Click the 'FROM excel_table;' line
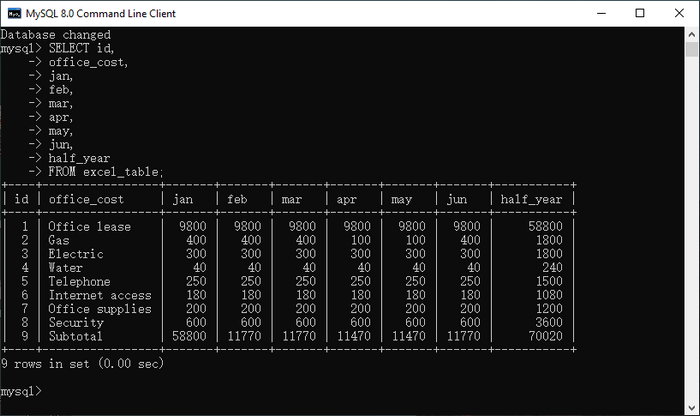This screenshot has height=416, width=700. tap(106, 172)
